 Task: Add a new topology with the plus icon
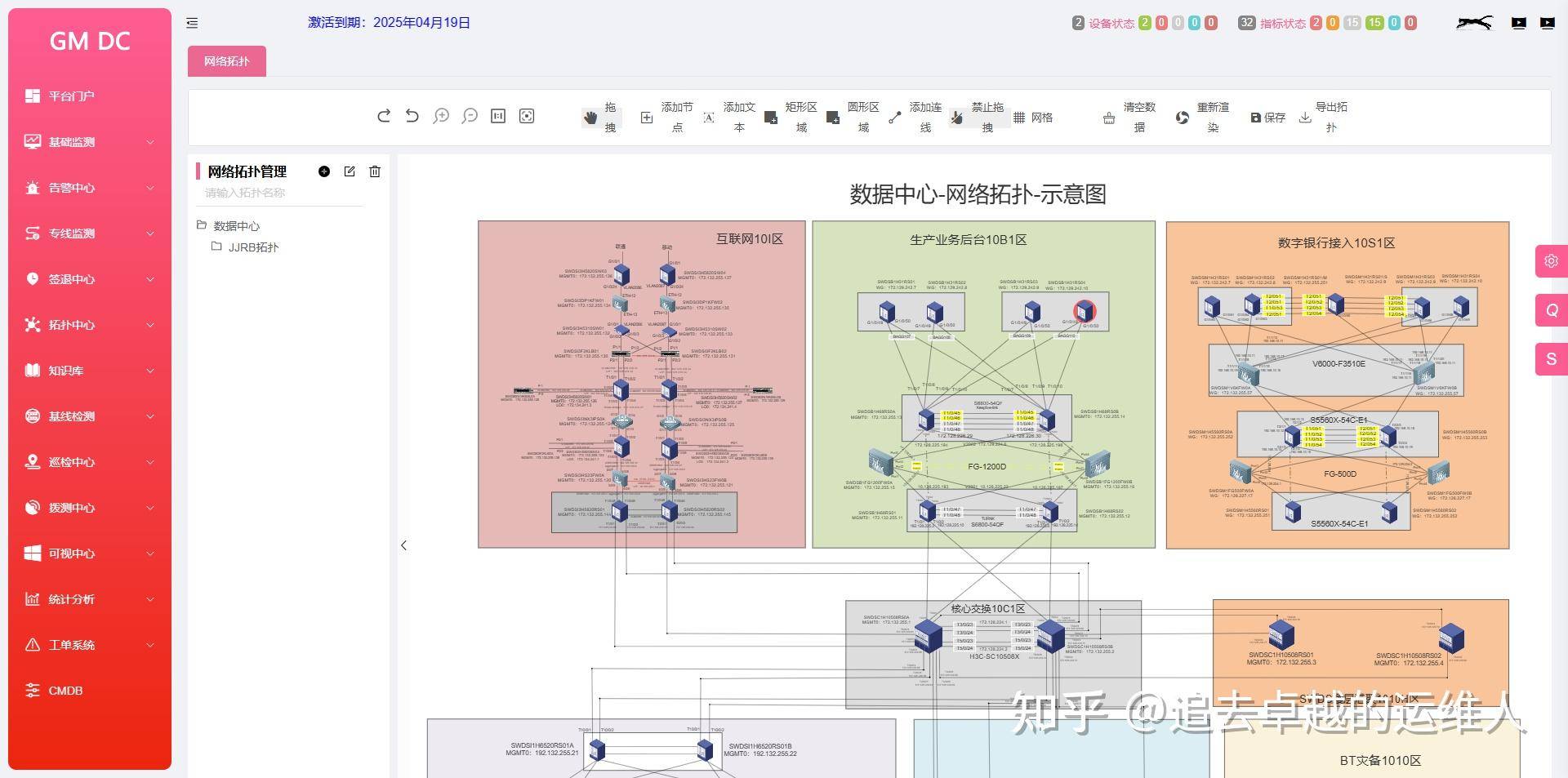324,171
